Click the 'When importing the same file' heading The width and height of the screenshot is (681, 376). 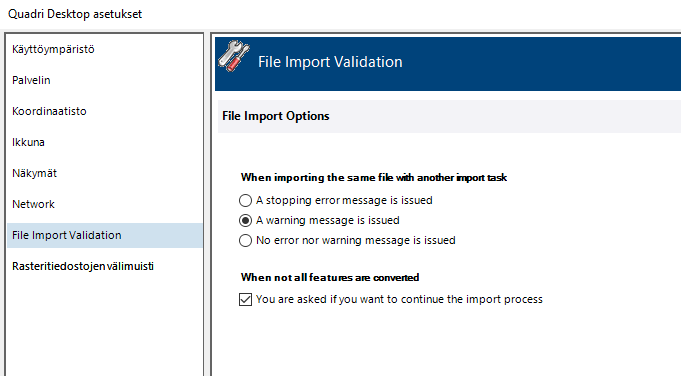374,178
